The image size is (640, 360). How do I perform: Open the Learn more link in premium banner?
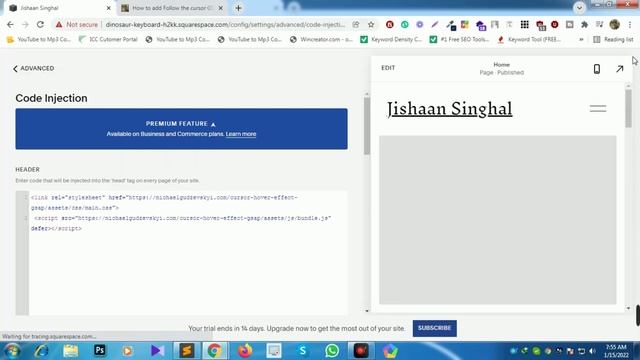[x=241, y=134]
